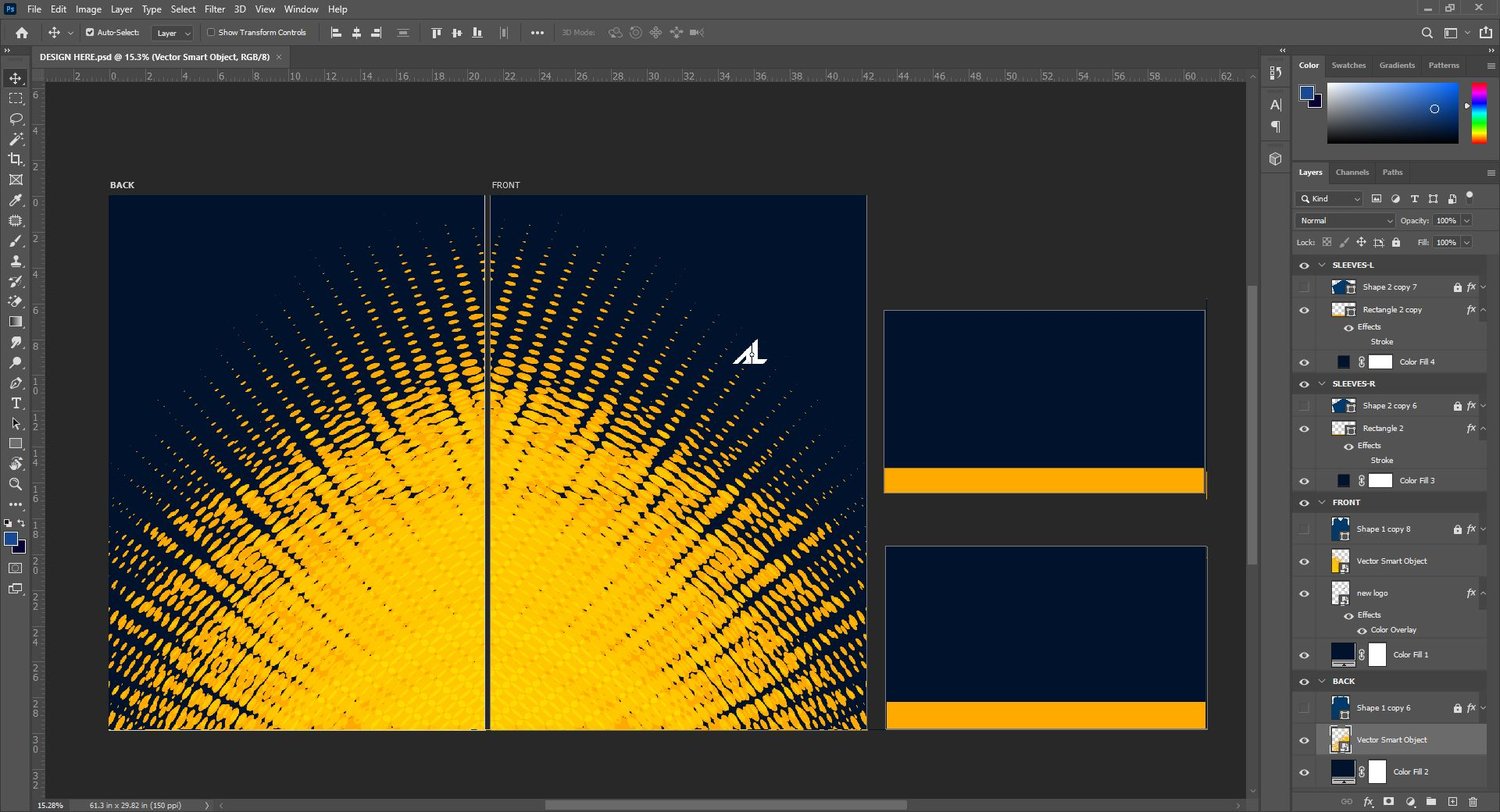Select the Path Selection tool

16,423
